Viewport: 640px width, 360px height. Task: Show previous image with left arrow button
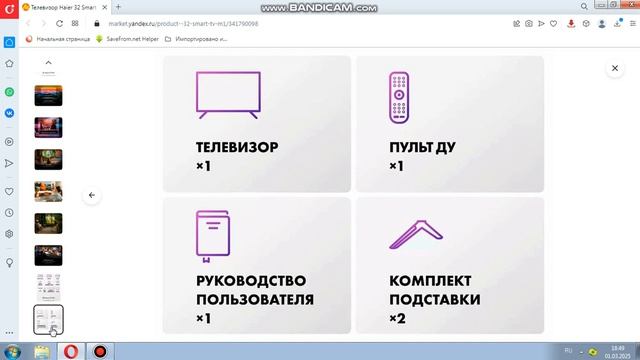coord(92,195)
